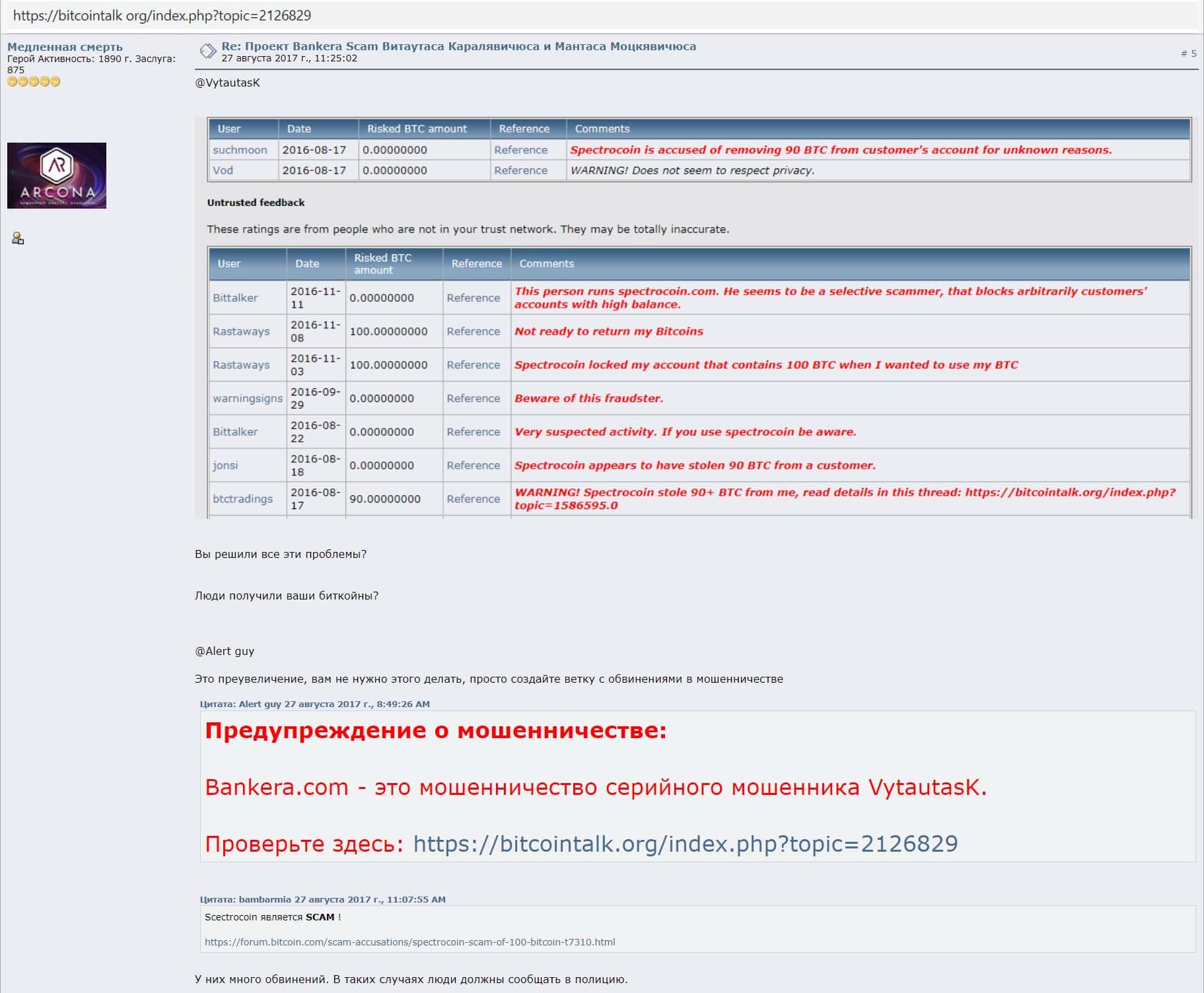Click the 'Not ready to return my Bitcoins' comment
Image resolution: width=1204 pixels, height=993 pixels.
(x=609, y=331)
